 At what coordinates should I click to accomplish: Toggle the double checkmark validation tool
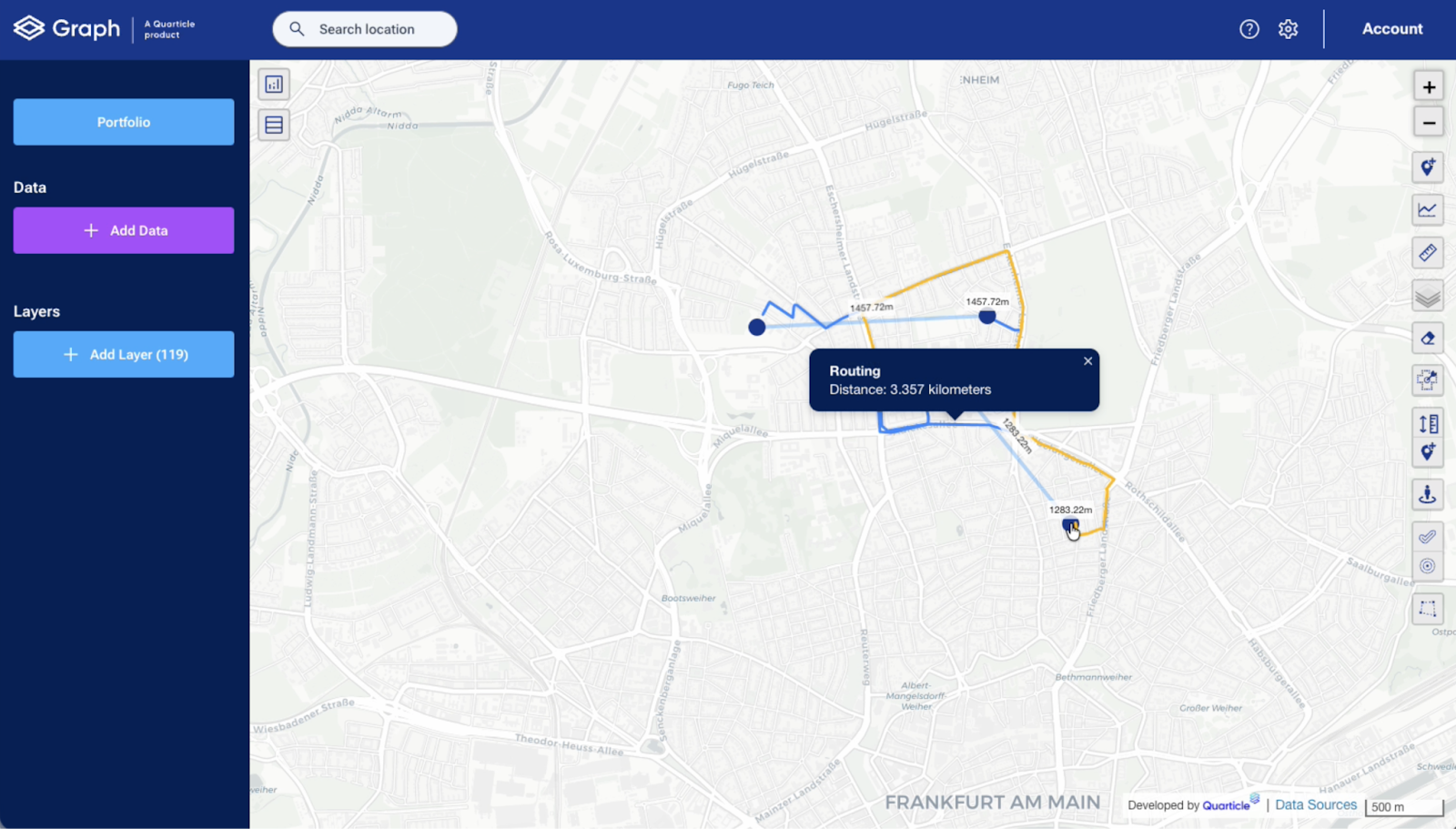click(x=1428, y=537)
